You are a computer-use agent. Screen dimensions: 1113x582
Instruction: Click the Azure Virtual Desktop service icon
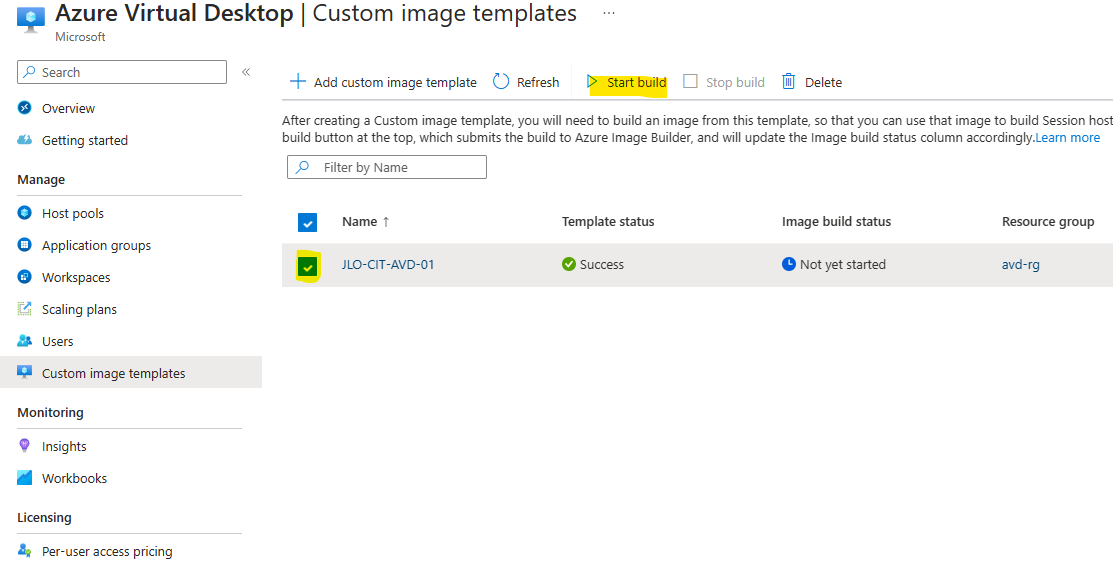click(31, 20)
